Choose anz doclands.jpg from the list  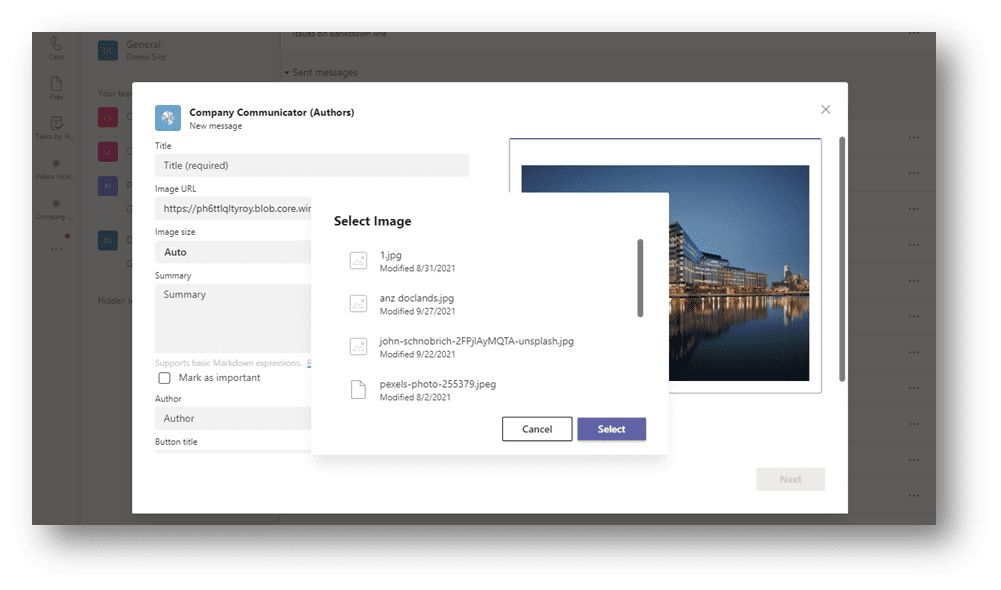pyautogui.click(x=416, y=298)
